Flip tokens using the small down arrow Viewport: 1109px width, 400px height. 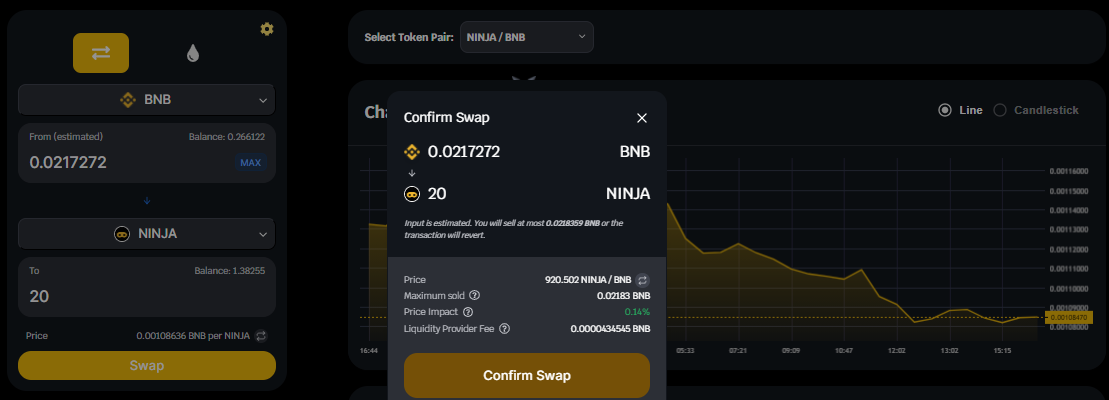(x=147, y=201)
